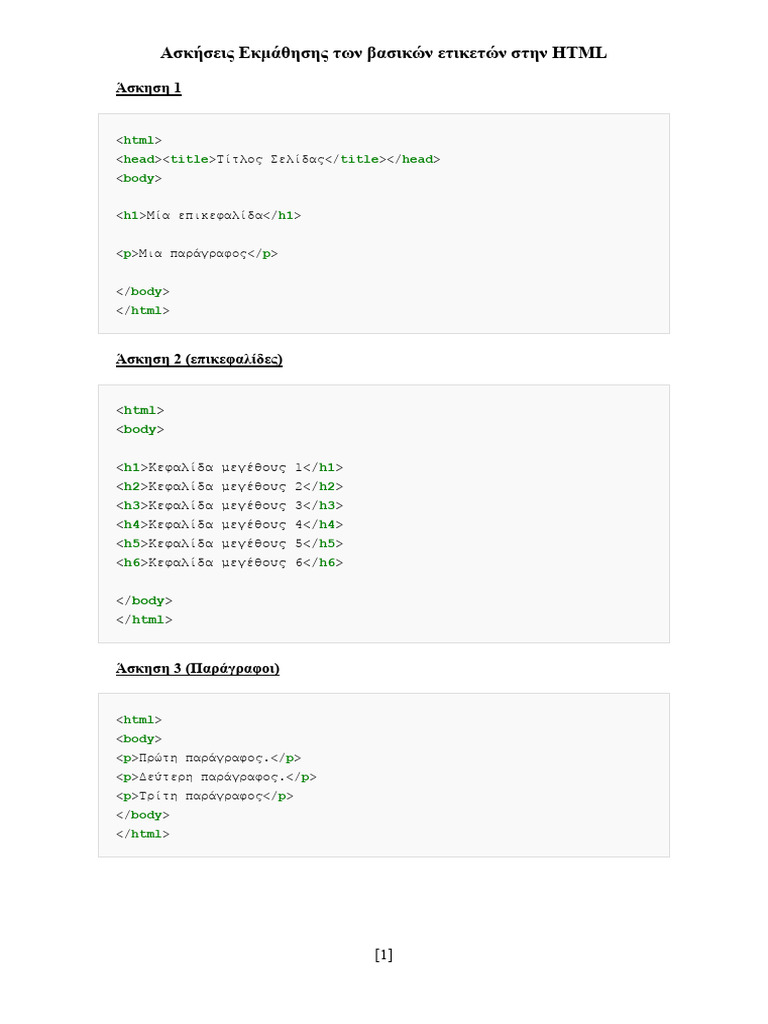
Task: Click the 'Πρώτη παράγραφος.' code line
Action: click(x=208, y=758)
